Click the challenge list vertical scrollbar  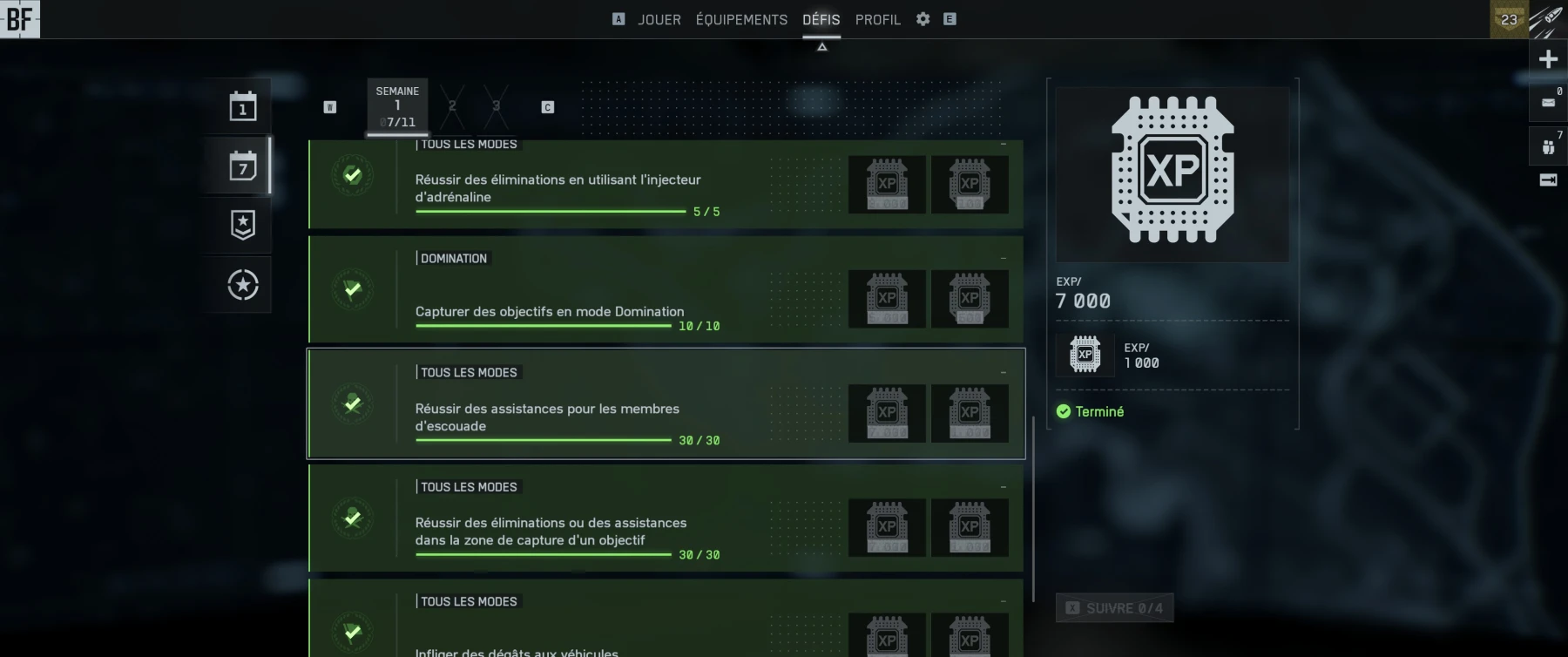click(1033, 509)
